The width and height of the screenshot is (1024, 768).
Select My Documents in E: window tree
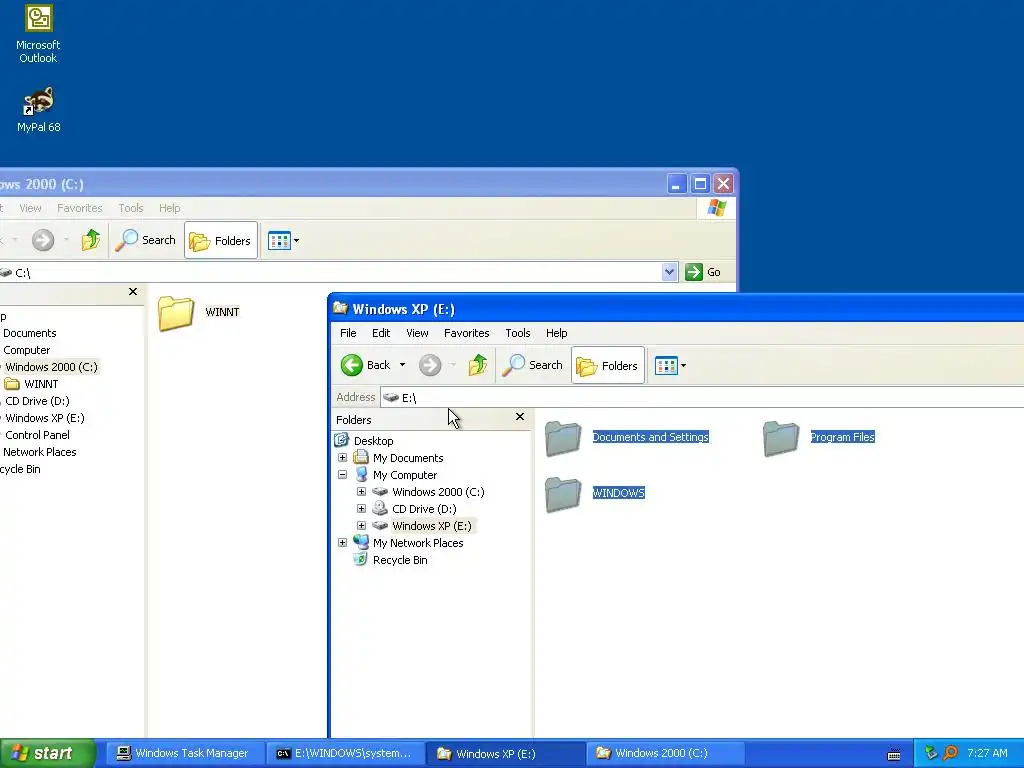pyautogui.click(x=408, y=458)
